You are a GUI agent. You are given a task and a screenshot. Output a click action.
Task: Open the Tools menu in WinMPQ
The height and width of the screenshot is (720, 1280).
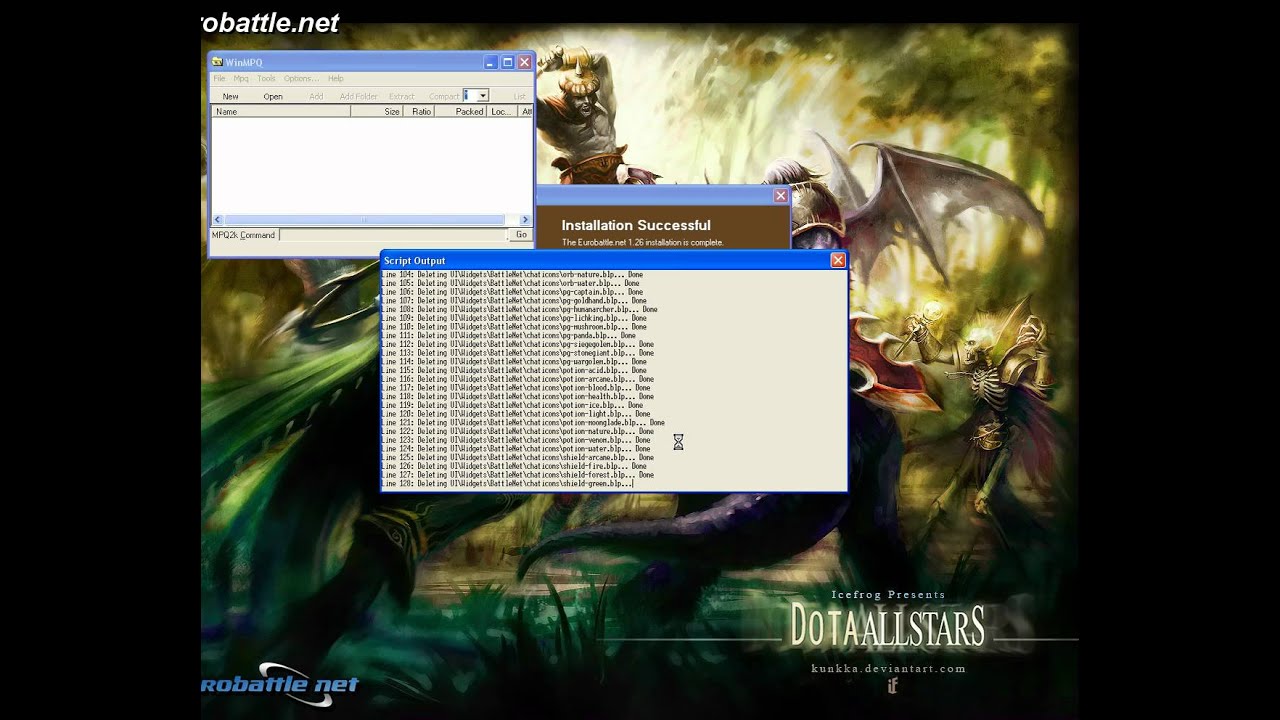[x=266, y=79]
